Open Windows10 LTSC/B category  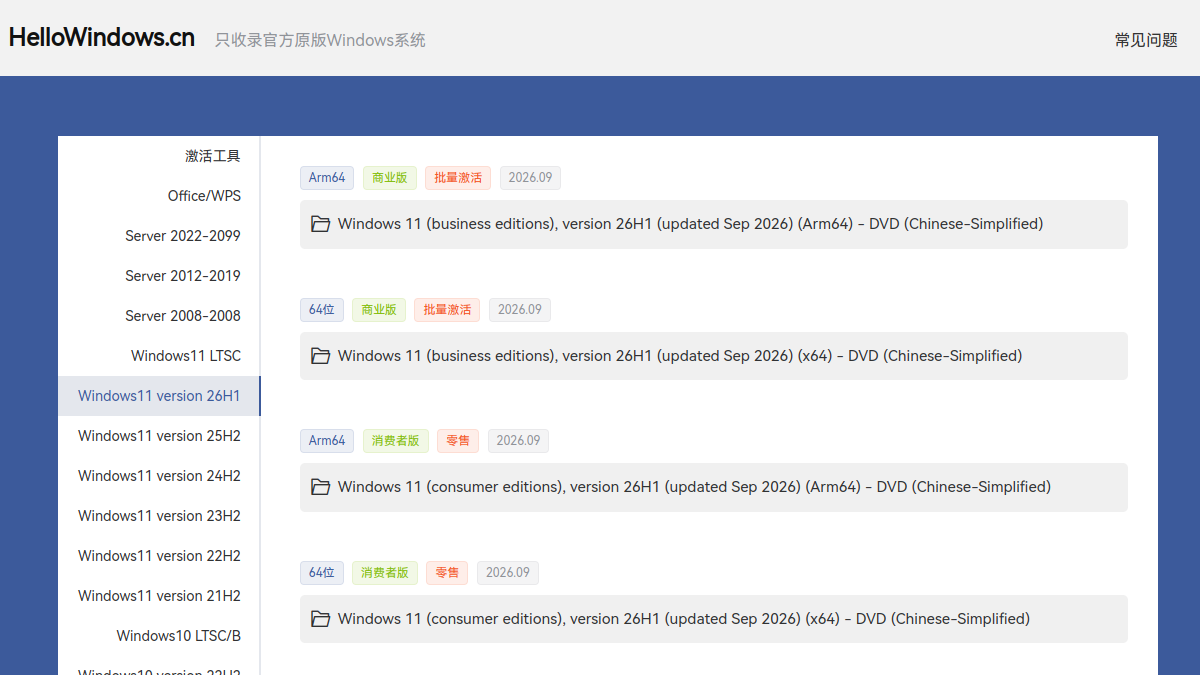pyautogui.click(x=159, y=636)
